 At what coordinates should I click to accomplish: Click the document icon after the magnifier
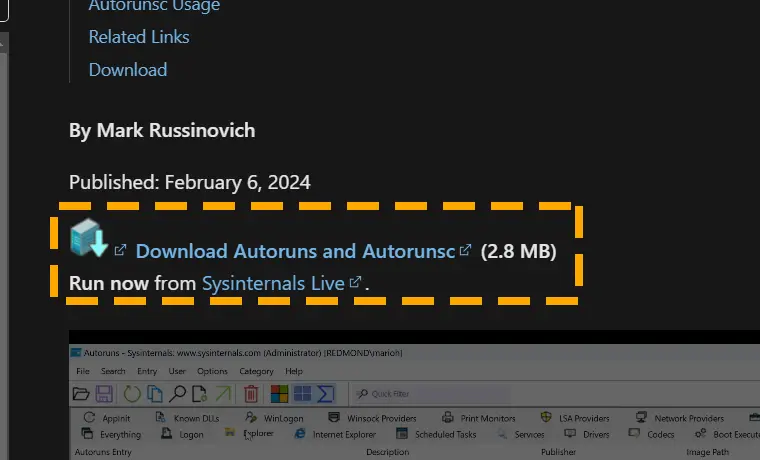[x=199, y=394]
